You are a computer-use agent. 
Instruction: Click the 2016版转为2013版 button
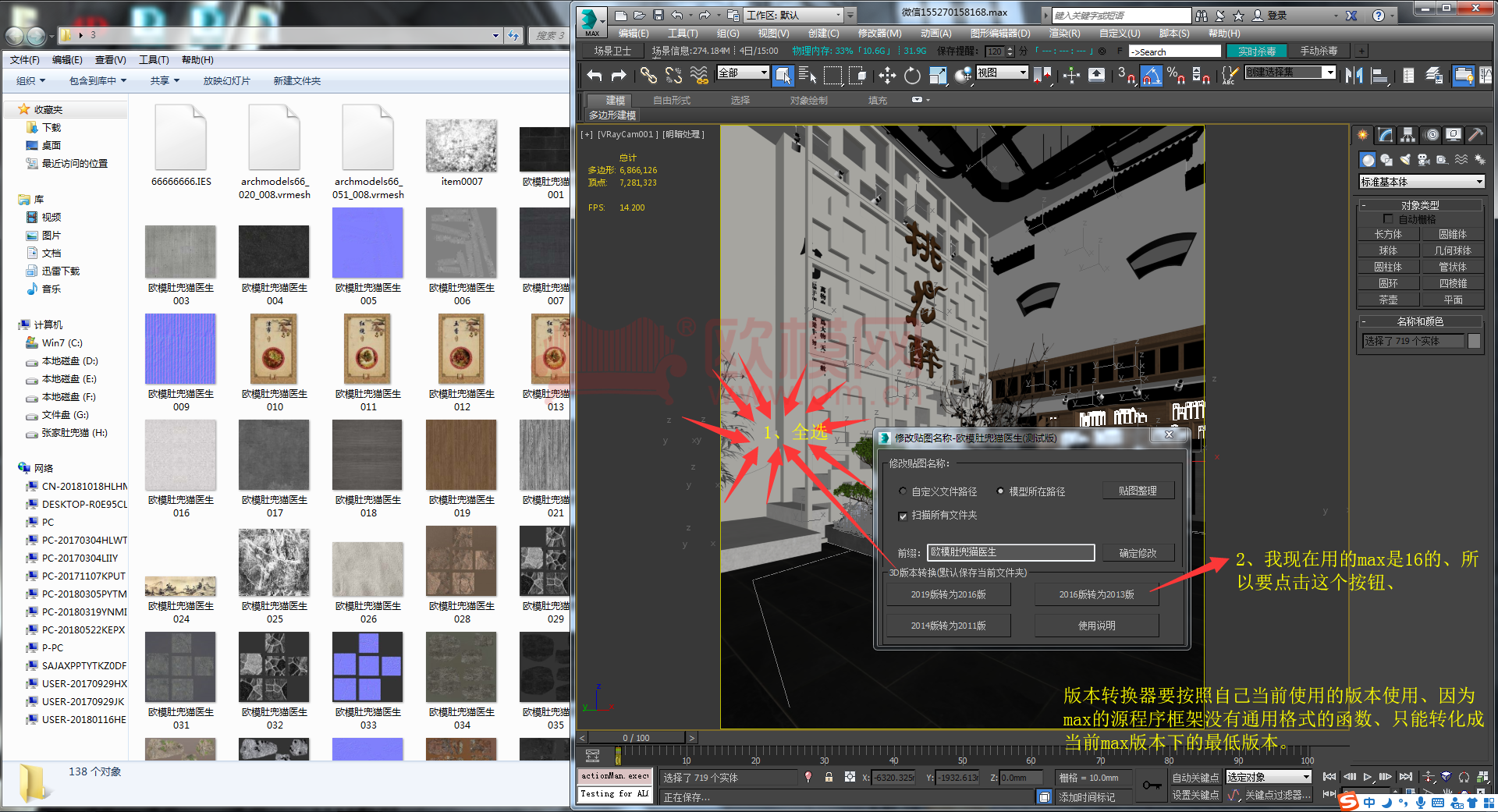coord(1096,594)
